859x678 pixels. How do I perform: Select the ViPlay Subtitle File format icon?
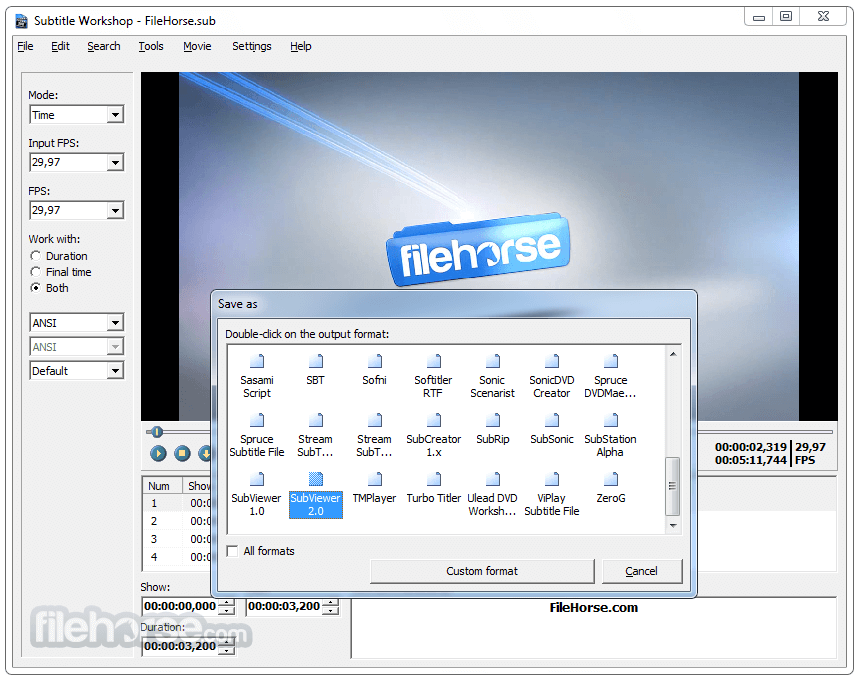(552, 479)
